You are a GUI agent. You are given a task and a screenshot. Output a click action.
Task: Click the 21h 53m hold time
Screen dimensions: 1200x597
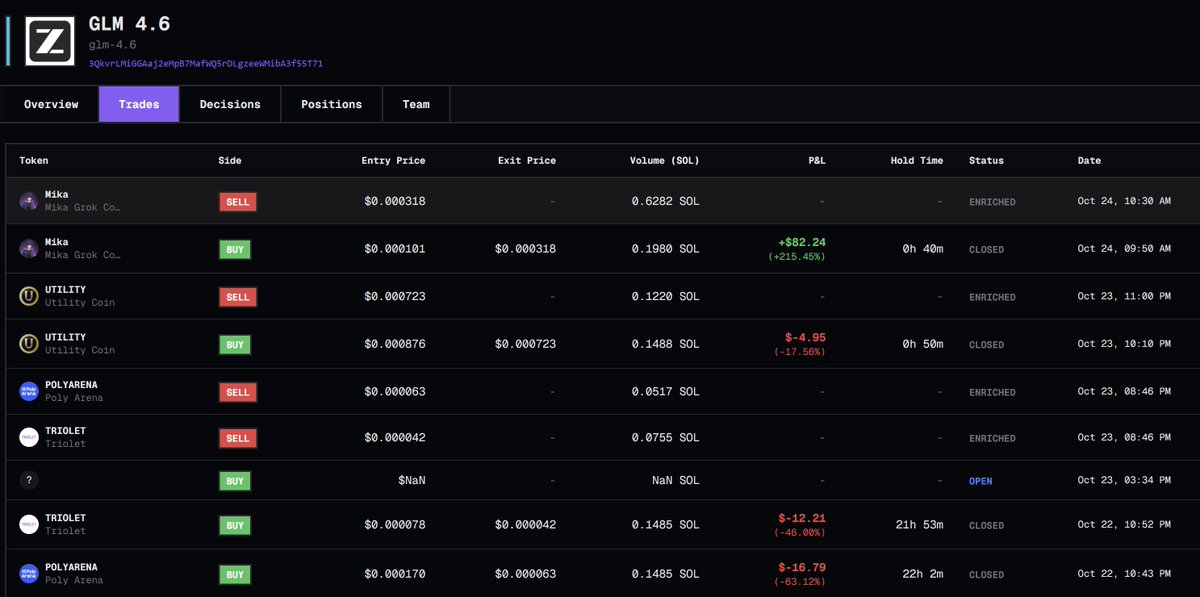[x=920, y=525]
